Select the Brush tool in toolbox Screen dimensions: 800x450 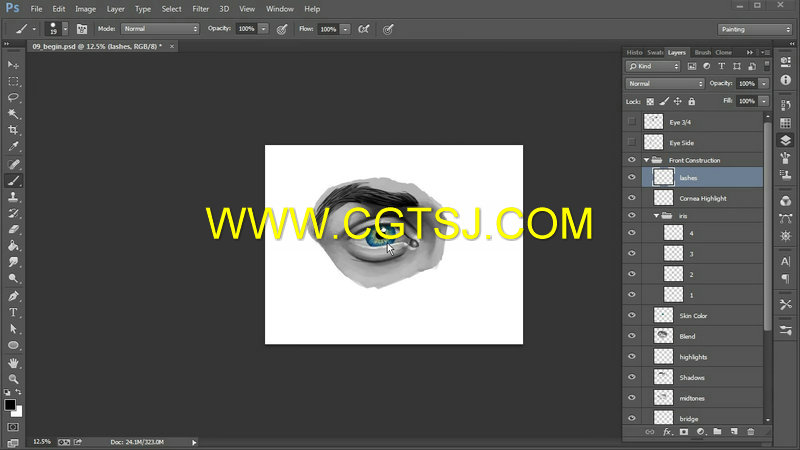13,181
